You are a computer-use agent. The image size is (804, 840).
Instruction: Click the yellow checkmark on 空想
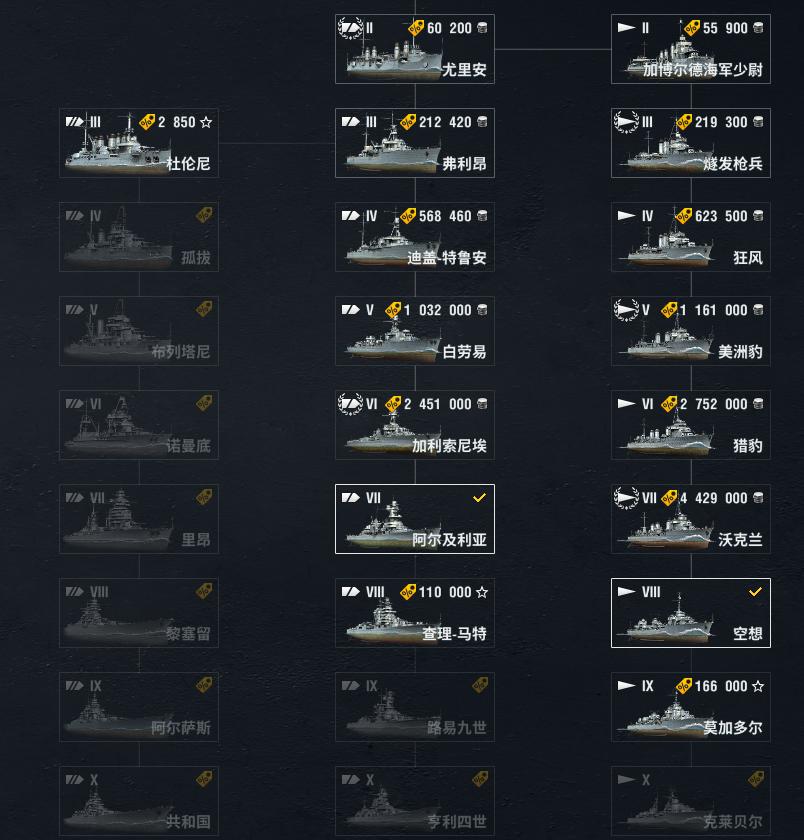pos(755,591)
